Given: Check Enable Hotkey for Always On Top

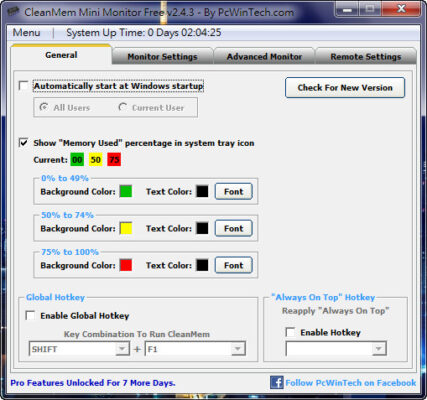Looking at the screenshot, I should pos(290,332).
